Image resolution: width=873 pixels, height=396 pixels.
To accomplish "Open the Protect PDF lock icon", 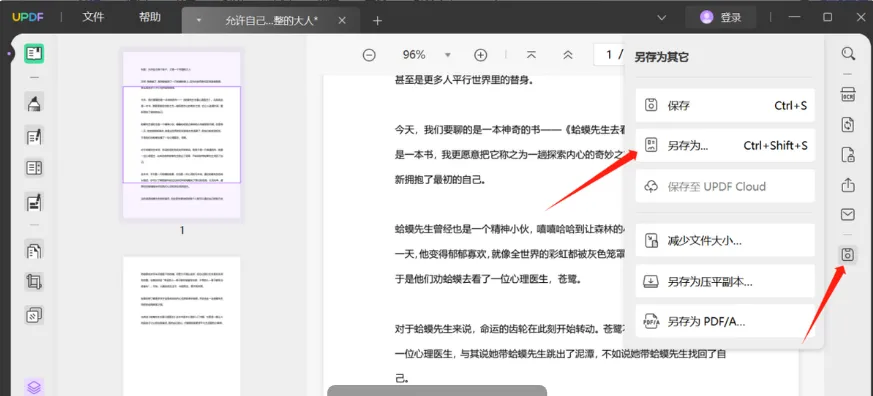I will click(x=848, y=154).
